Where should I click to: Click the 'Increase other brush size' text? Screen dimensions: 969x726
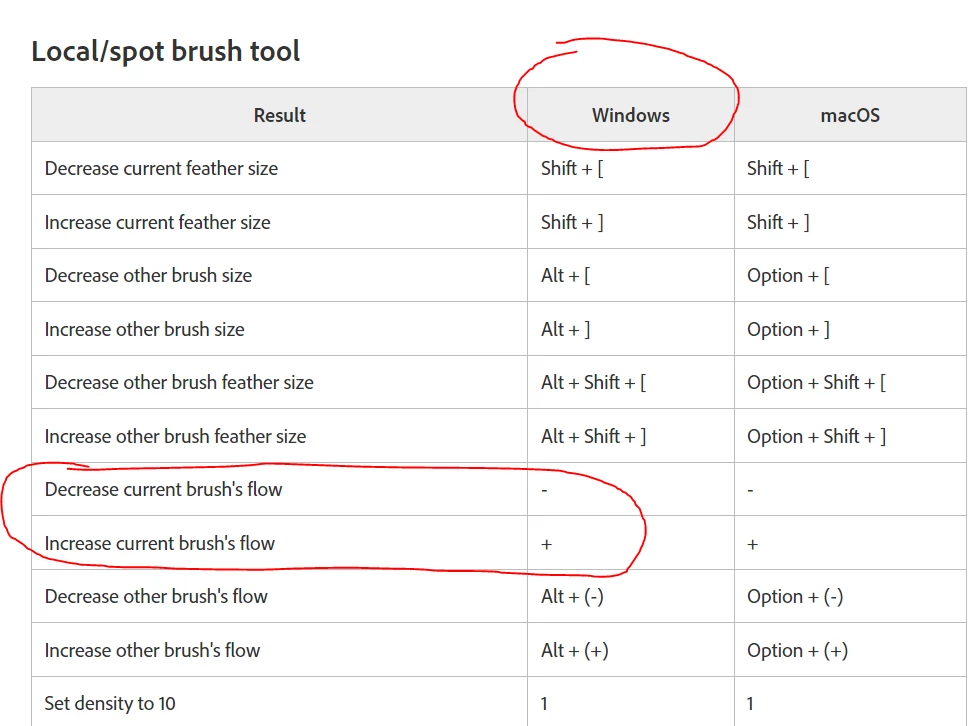click(x=144, y=329)
